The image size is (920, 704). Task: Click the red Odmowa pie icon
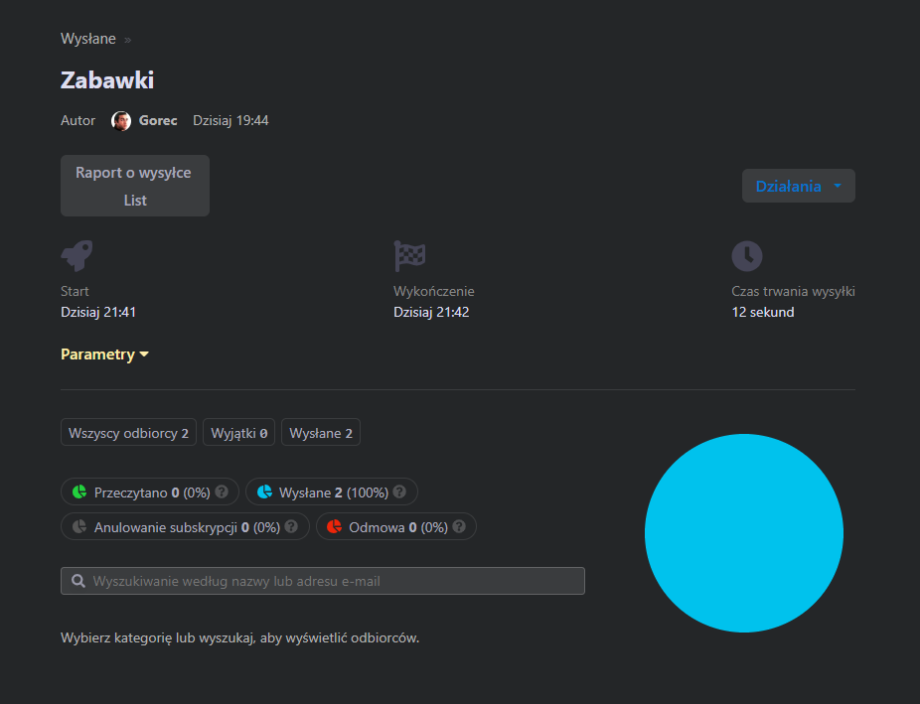click(x=335, y=527)
